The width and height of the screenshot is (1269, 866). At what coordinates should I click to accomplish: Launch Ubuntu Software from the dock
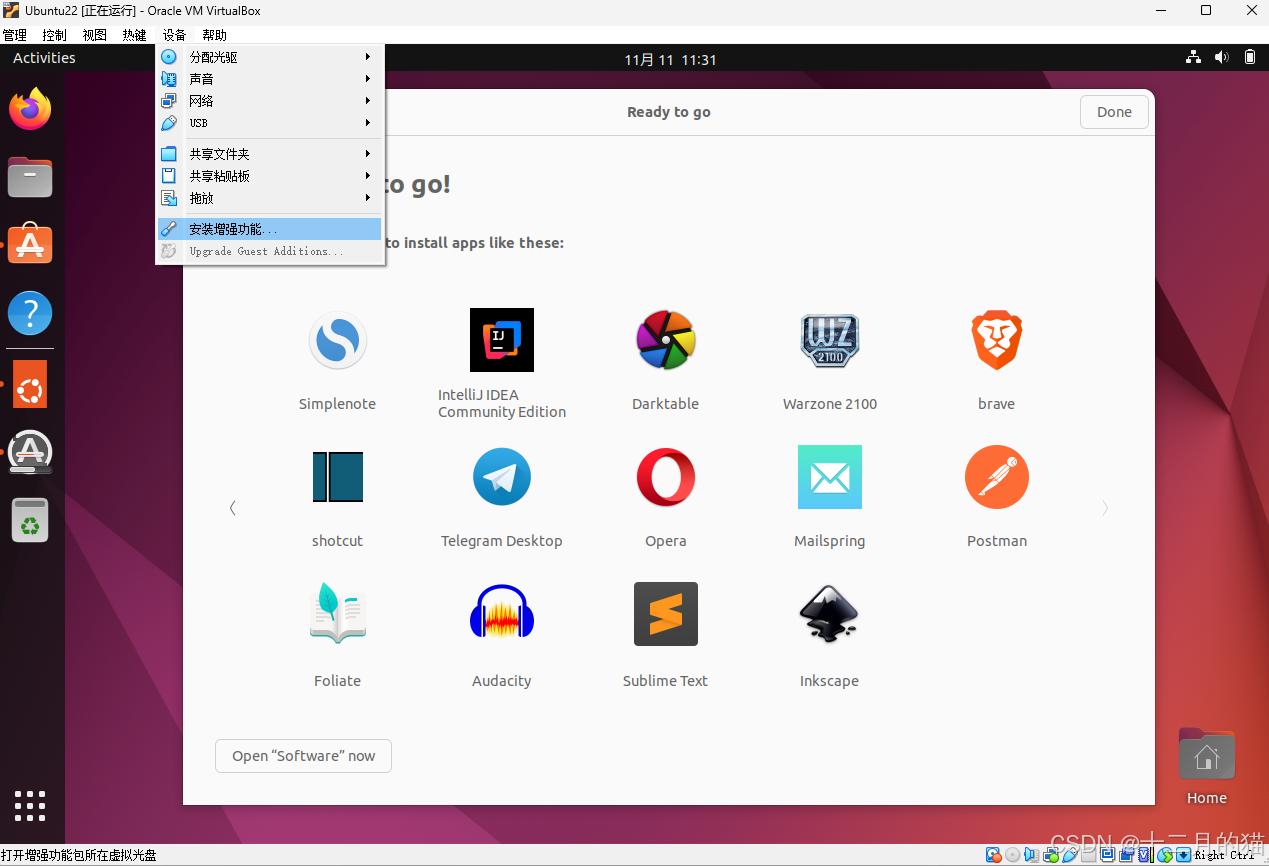tap(30, 243)
